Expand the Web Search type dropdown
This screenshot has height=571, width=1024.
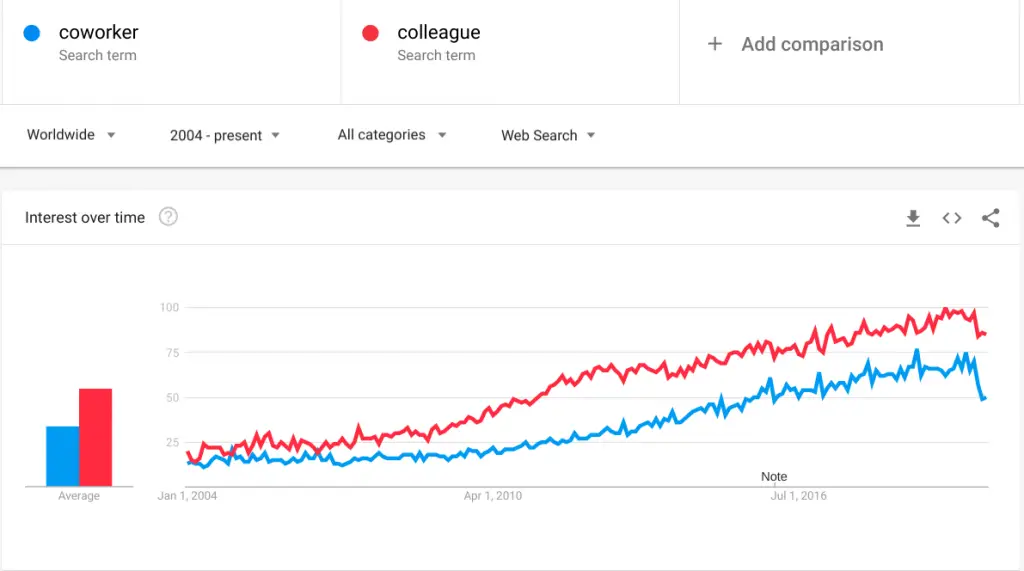click(x=548, y=135)
